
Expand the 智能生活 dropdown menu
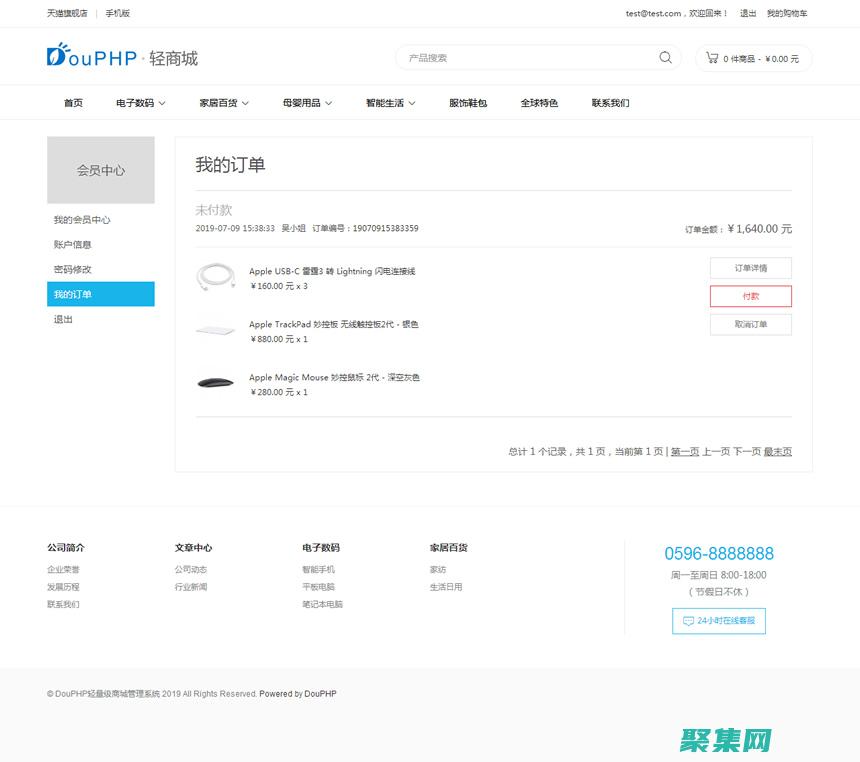tap(390, 103)
